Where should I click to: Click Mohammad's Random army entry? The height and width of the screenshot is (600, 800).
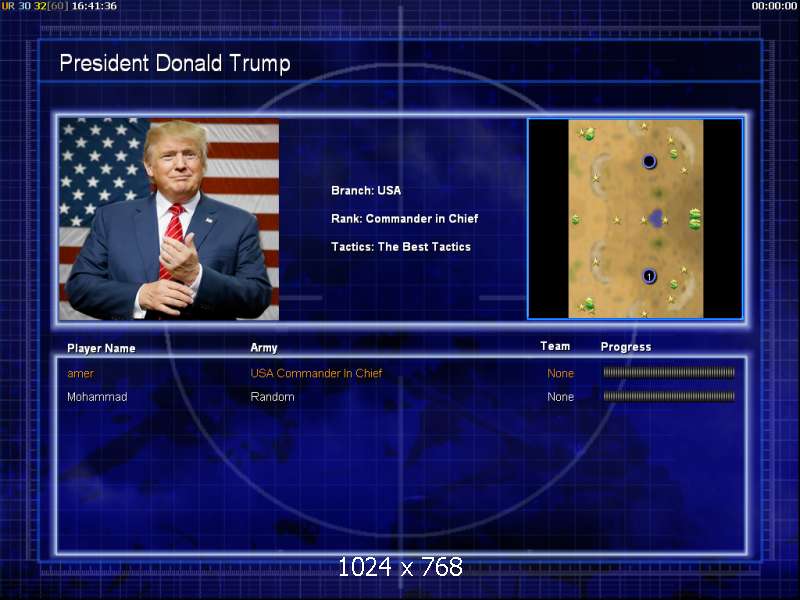tap(272, 396)
